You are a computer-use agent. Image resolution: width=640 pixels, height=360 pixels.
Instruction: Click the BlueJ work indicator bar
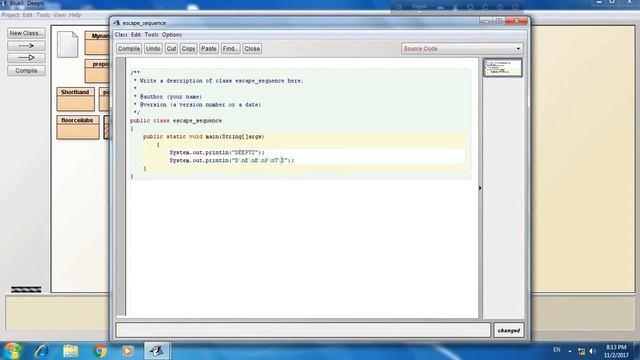[x=26, y=289]
